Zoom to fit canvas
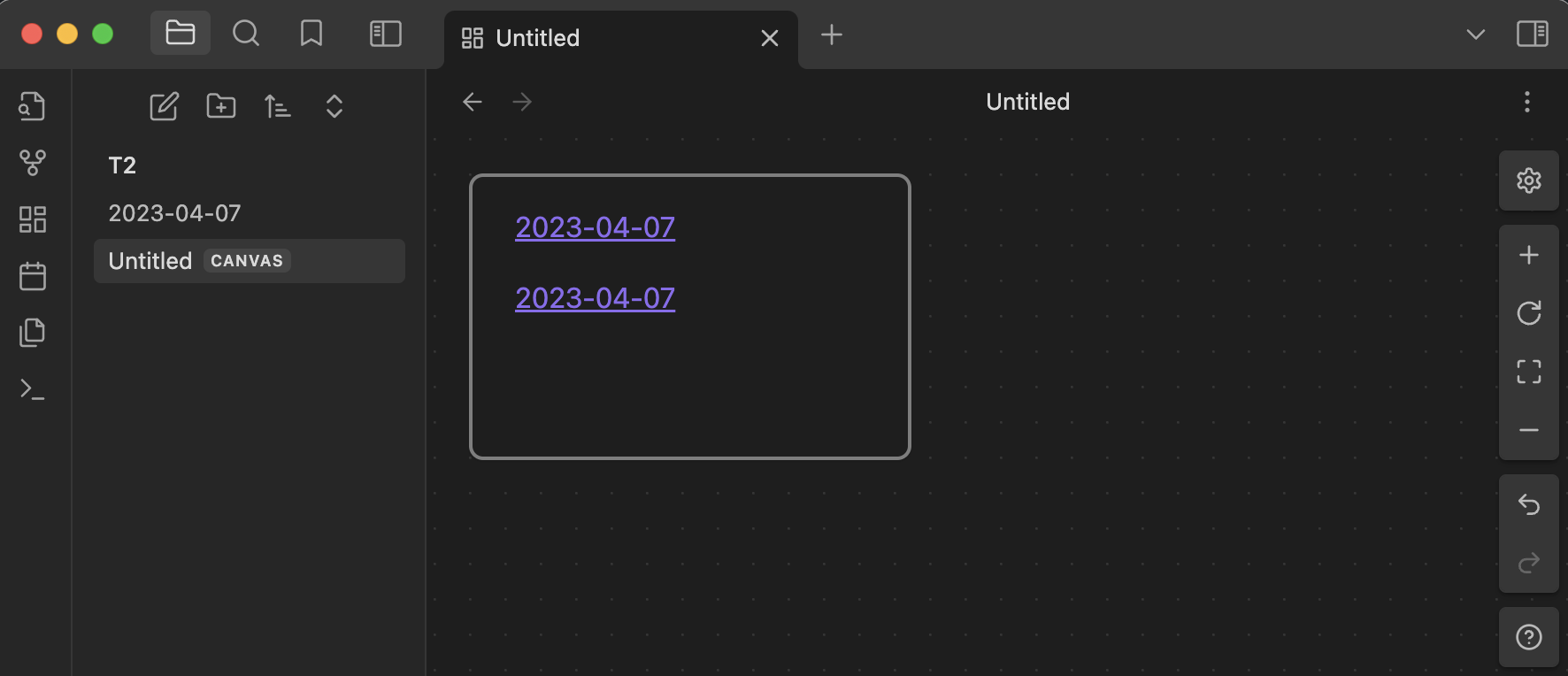The width and height of the screenshot is (1568, 676). coord(1528,372)
